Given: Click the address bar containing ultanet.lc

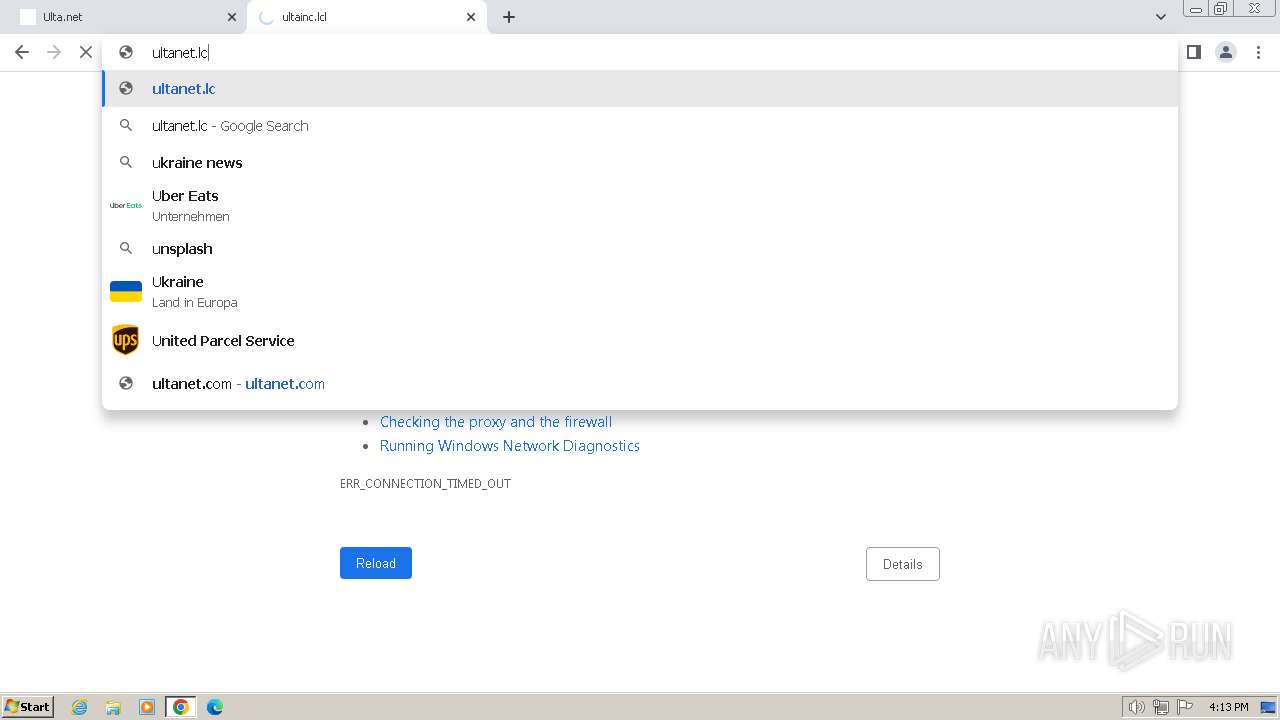Looking at the screenshot, I should pos(640,52).
